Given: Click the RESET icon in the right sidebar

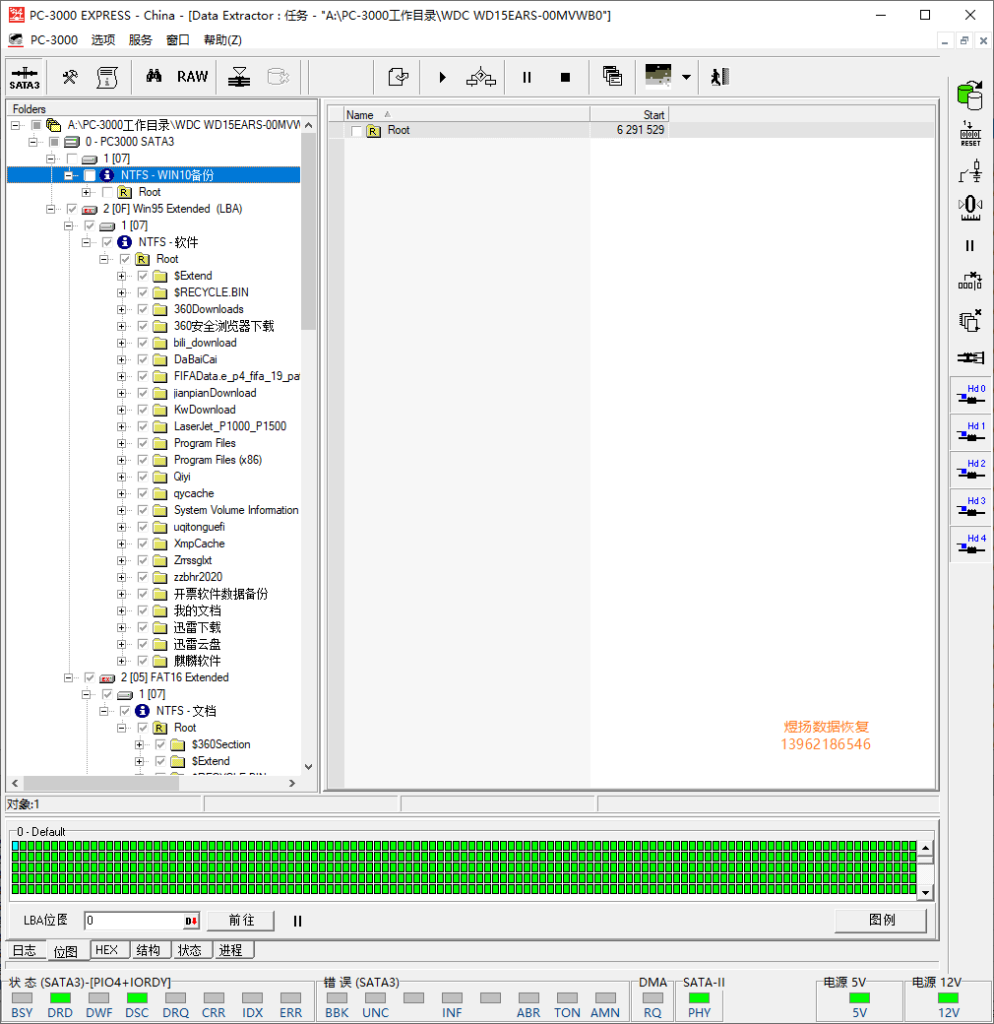Looking at the screenshot, I should tap(969, 133).
